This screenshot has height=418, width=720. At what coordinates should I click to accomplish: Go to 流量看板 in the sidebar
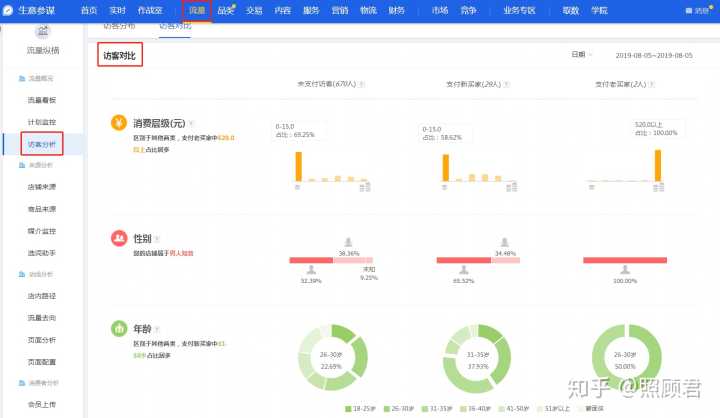point(42,100)
